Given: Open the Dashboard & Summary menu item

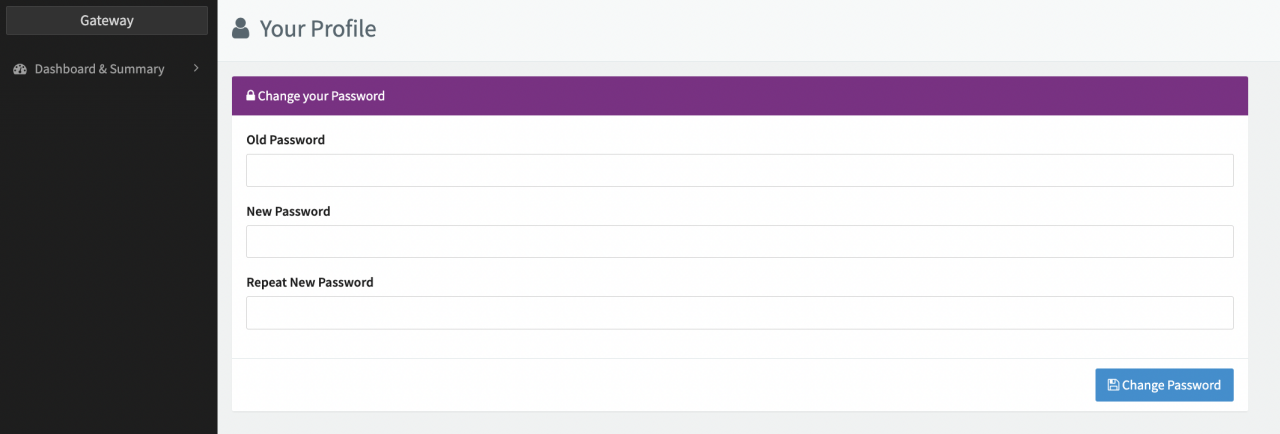Looking at the screenshot, I should [99, 69].
